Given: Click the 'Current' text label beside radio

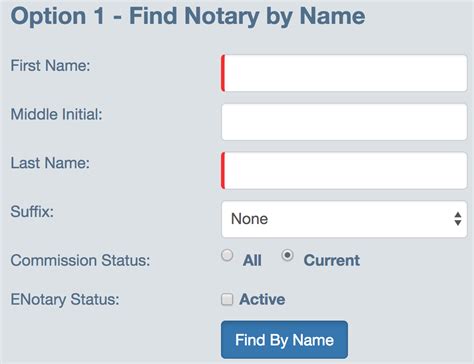Looking at the screenshot, I should (x=332, y=260).
